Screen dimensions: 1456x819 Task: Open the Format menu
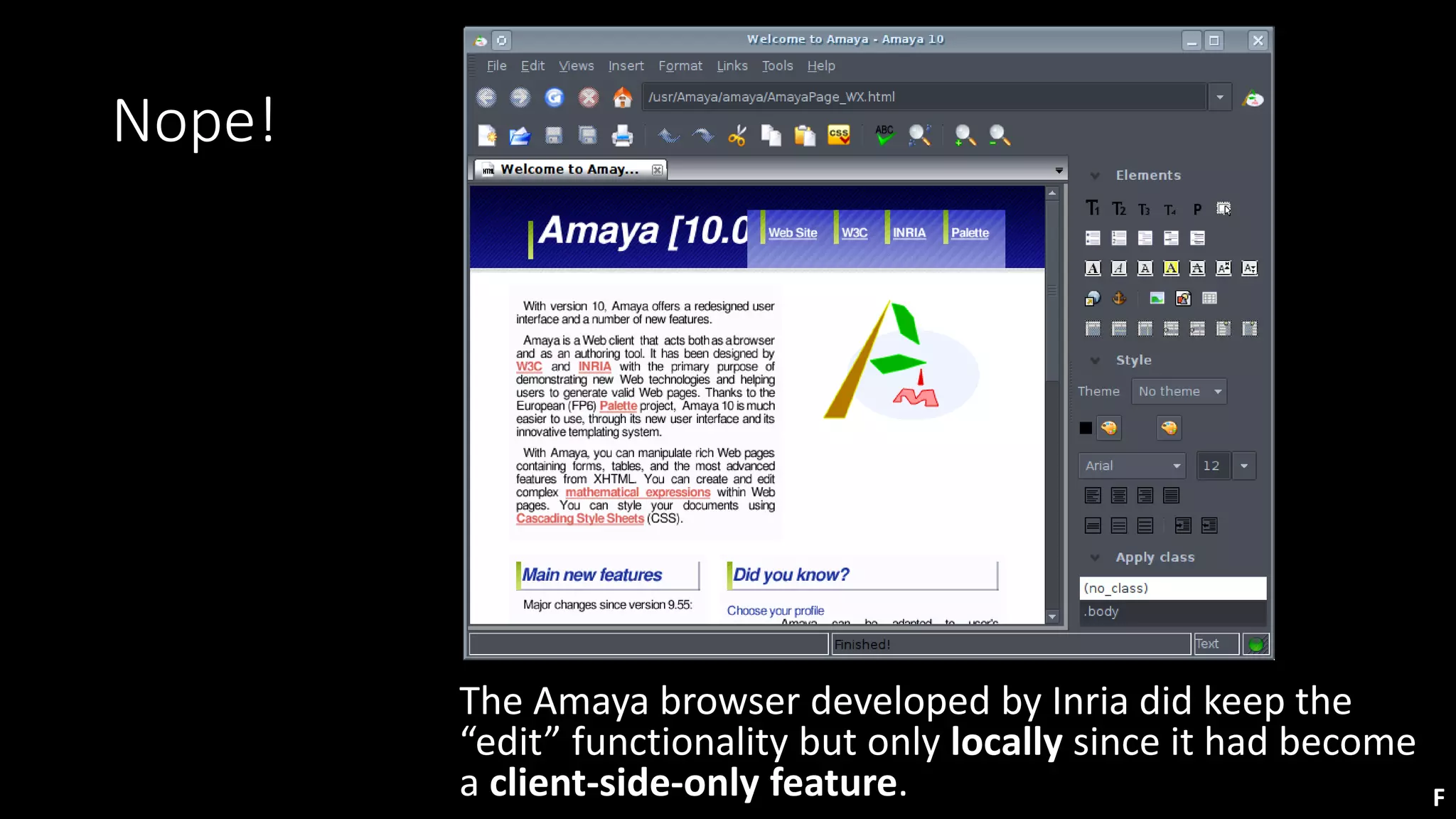point(680,65)
